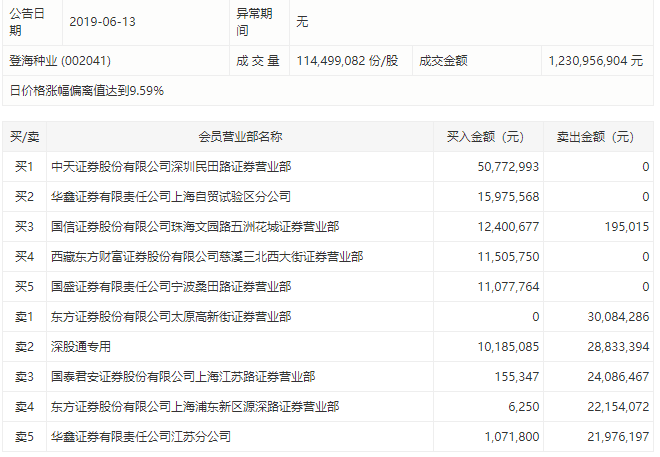Screen dimensions: 660x457
Task: Click the 买4 rank cell
Action: pyautogui.click(x=24, y=257)
